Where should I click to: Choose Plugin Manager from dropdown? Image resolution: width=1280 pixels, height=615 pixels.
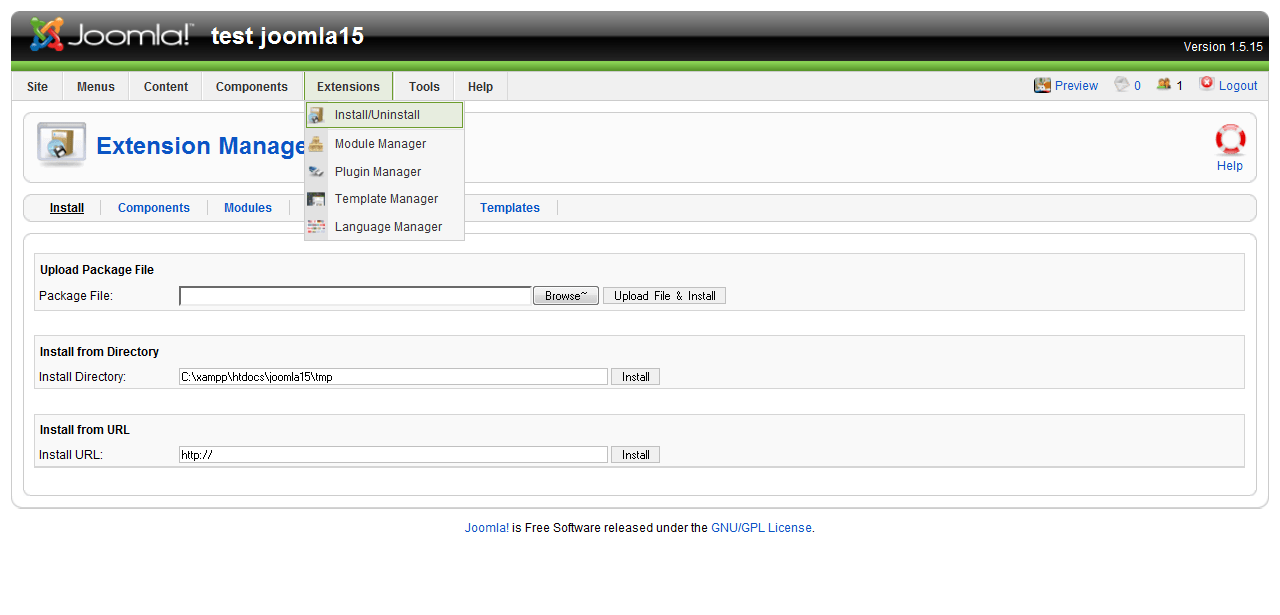coord(384,172)
